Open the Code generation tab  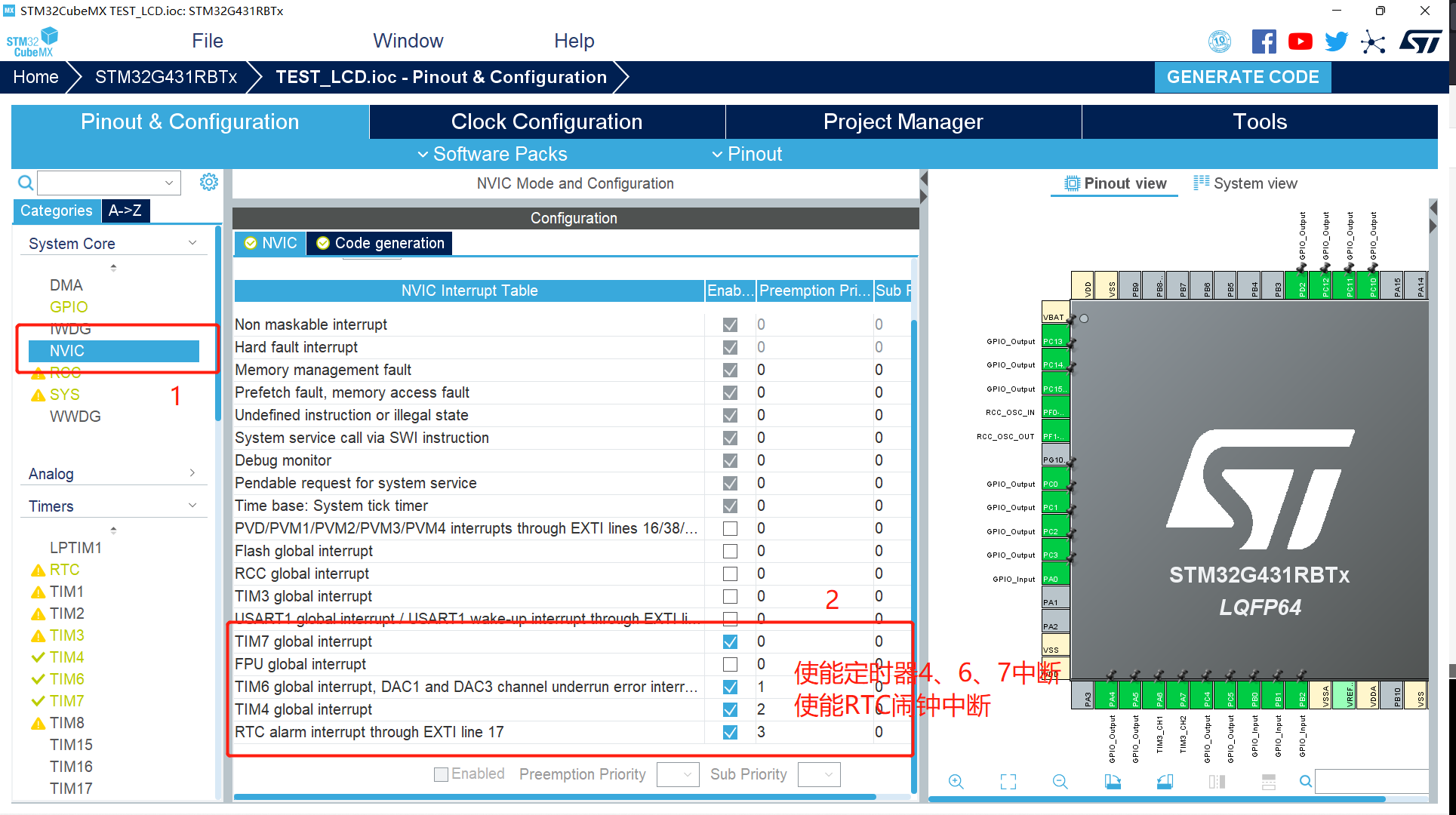click(380, 243)
